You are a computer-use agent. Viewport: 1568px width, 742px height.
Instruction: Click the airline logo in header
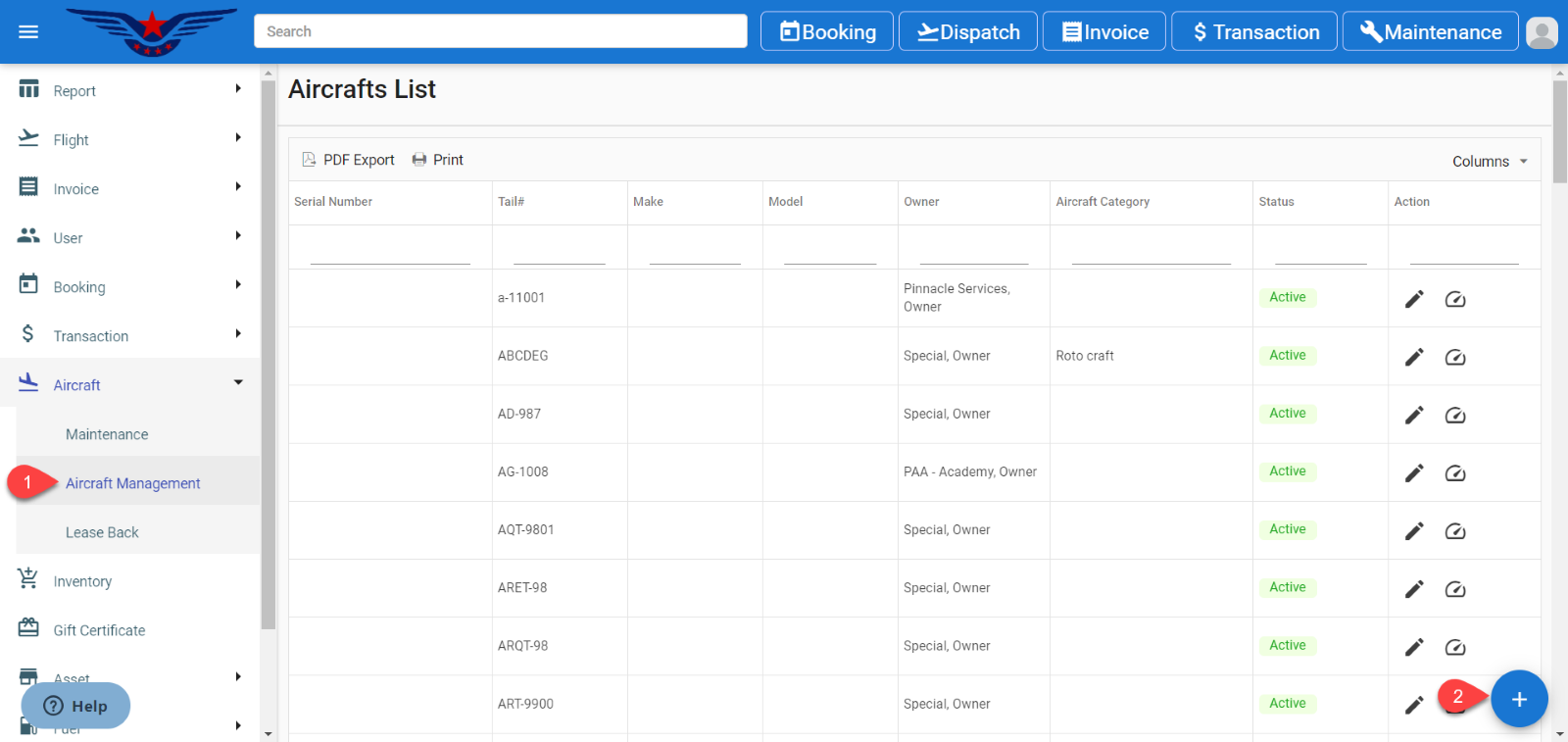[152, 30]
